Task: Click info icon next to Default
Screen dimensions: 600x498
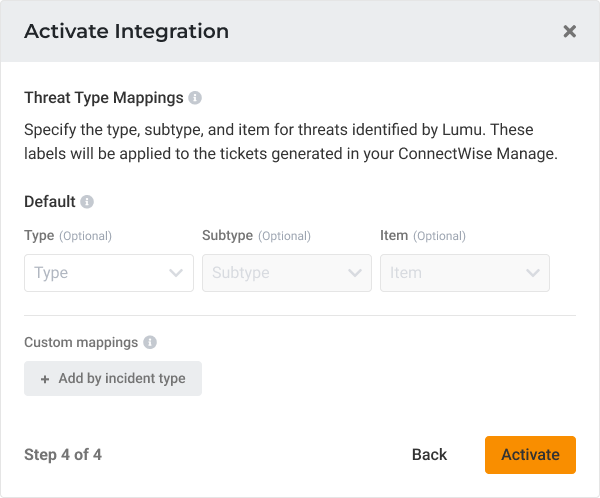Action: click(x=87, y=201)
